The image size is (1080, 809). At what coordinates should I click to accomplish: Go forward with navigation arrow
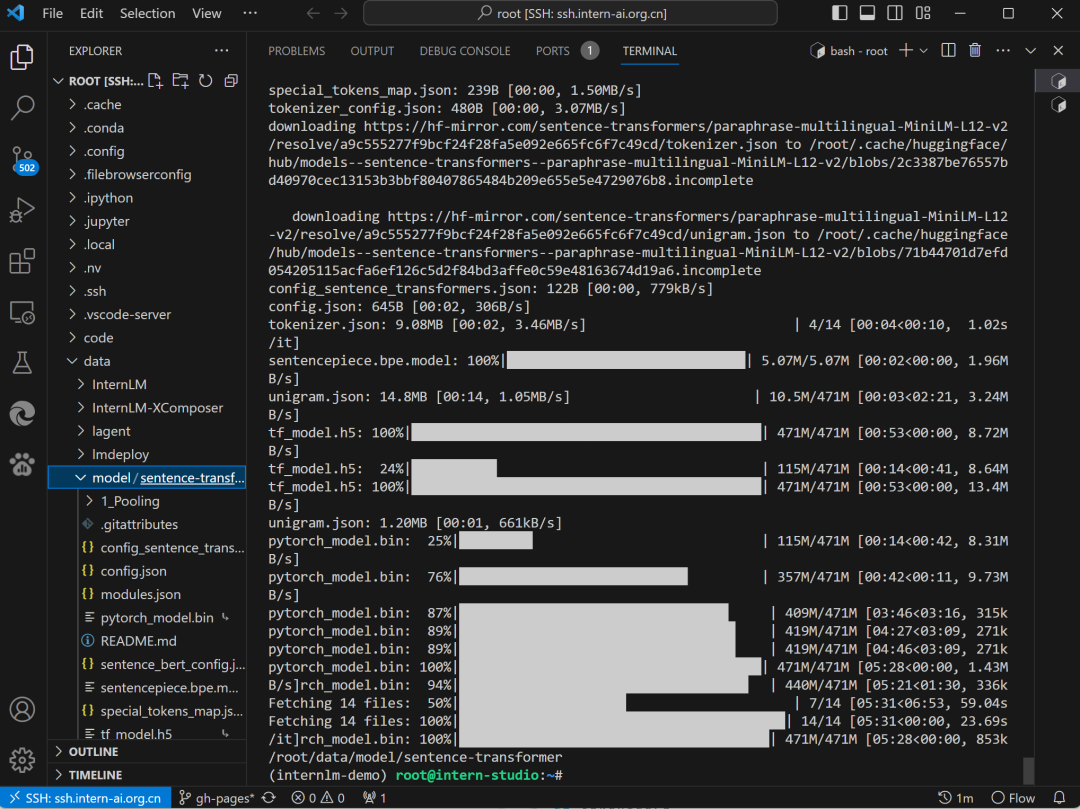(x=341, y=13)
